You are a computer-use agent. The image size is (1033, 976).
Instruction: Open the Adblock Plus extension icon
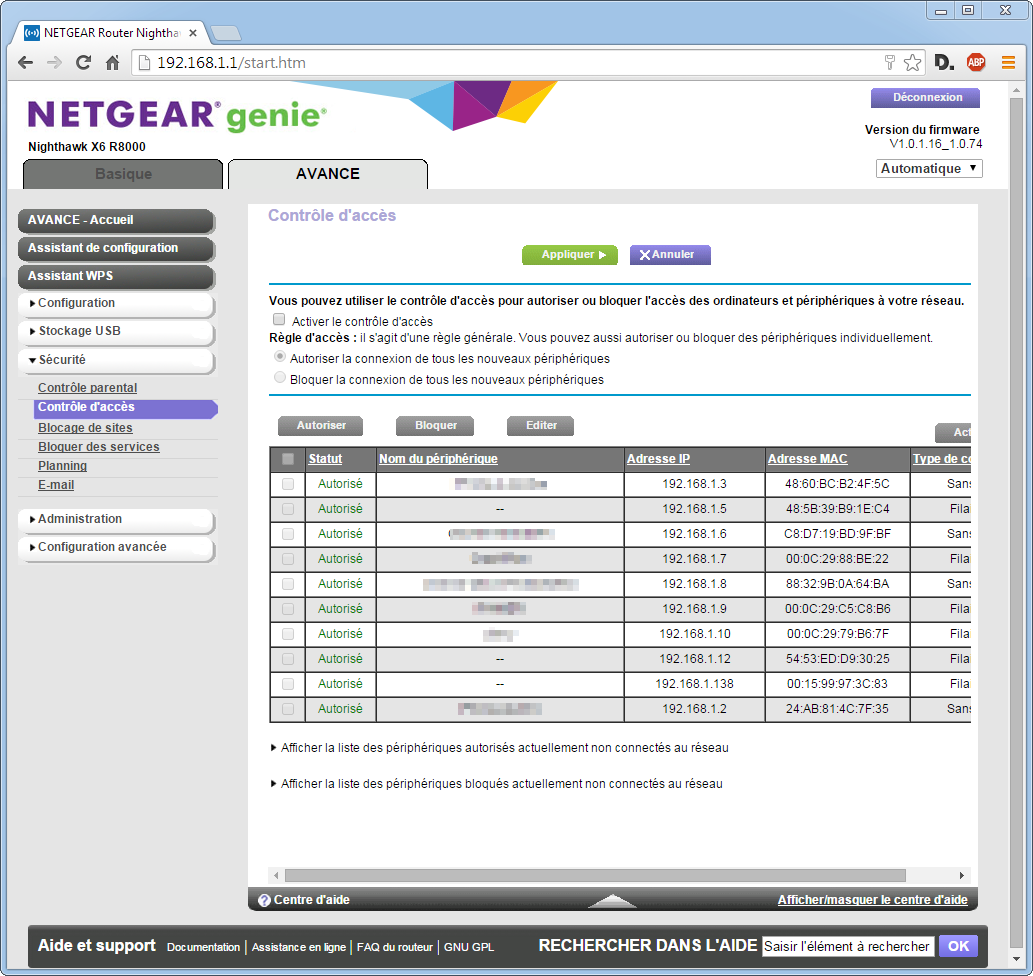[x=975, y=63]
